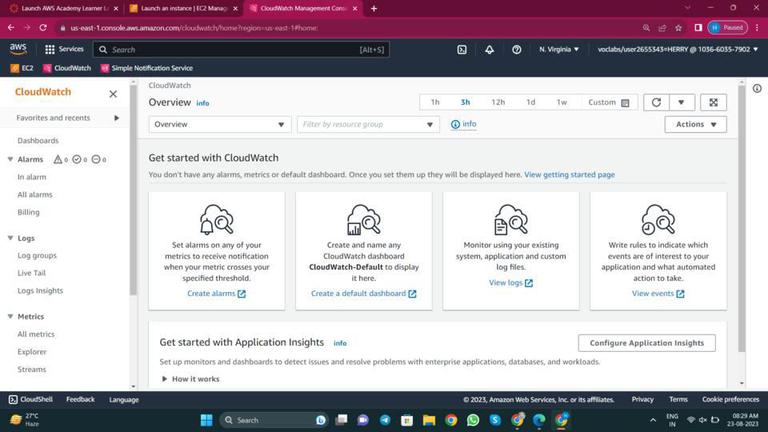Viewport: 768px width, 432px height.
Task: Open new browser tab
Action: pos(374,8)
